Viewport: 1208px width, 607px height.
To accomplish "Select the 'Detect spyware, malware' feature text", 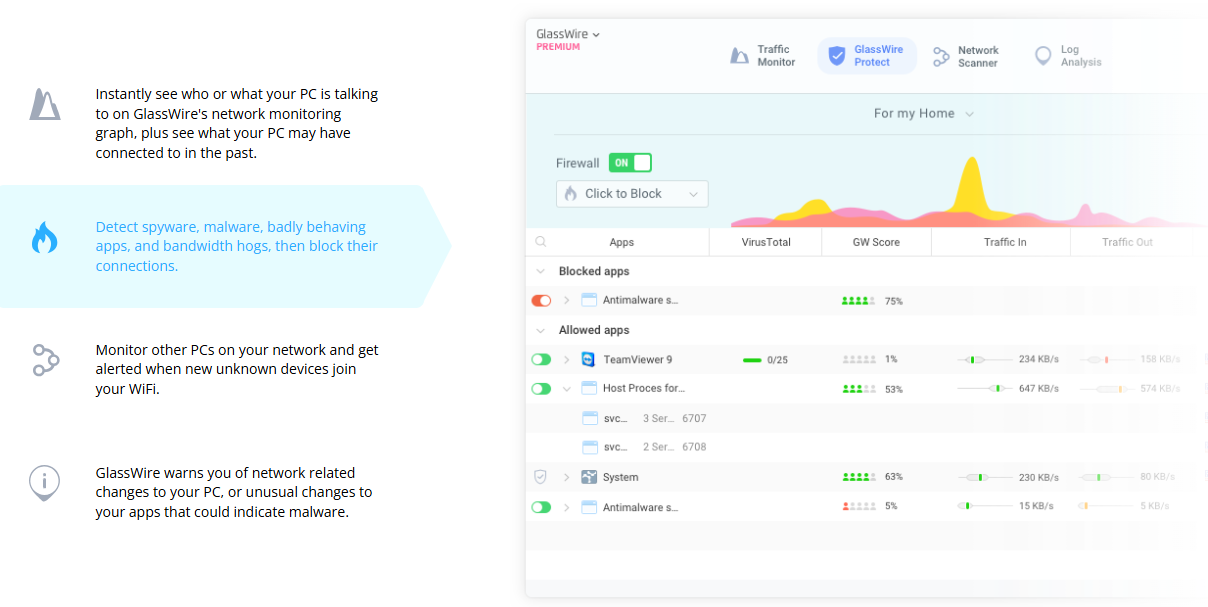I will (237, 246).
